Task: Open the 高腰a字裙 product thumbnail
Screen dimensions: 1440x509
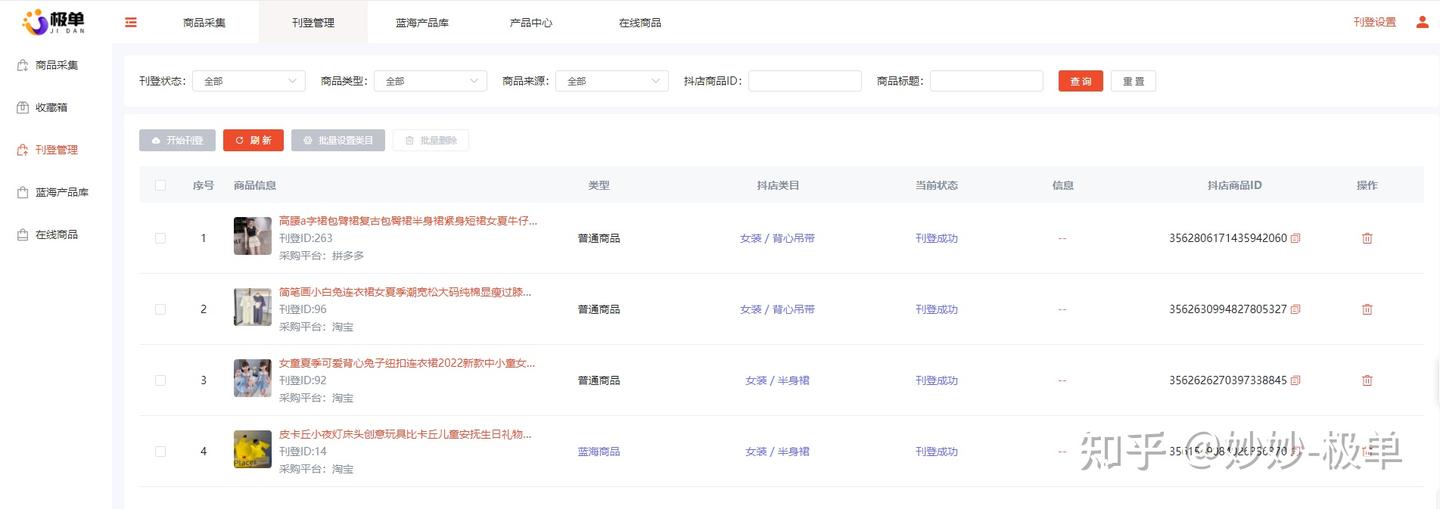Action: click(x=252, y=236)
